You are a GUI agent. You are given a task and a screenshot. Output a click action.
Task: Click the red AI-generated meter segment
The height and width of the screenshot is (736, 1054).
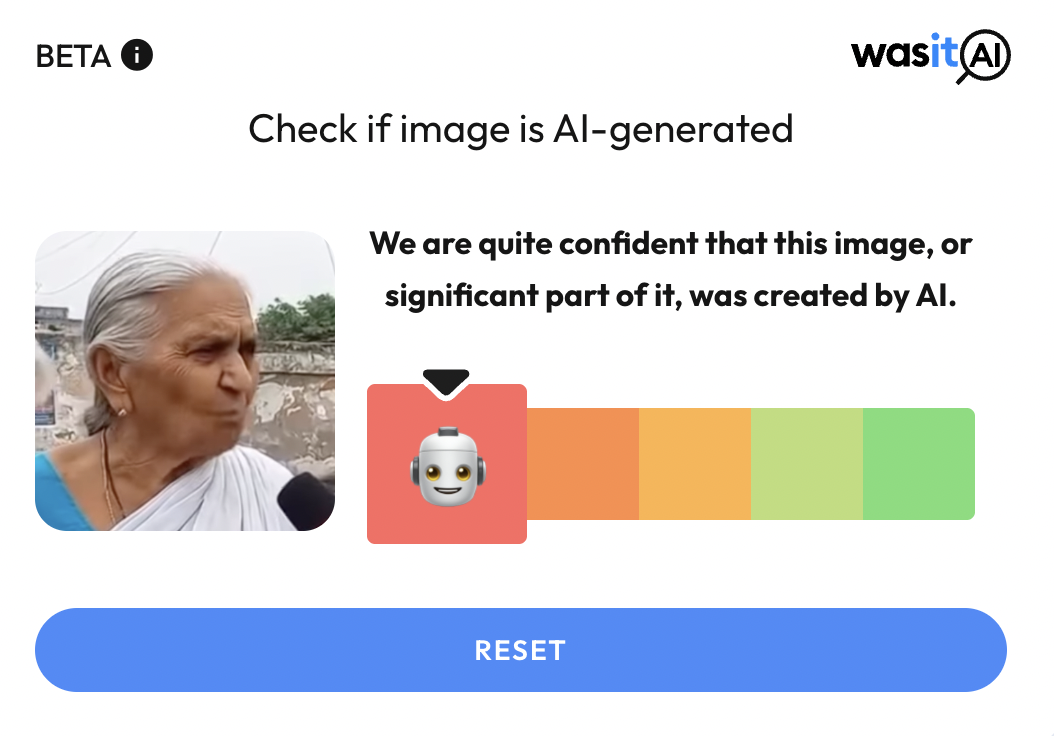pos(447,464)
